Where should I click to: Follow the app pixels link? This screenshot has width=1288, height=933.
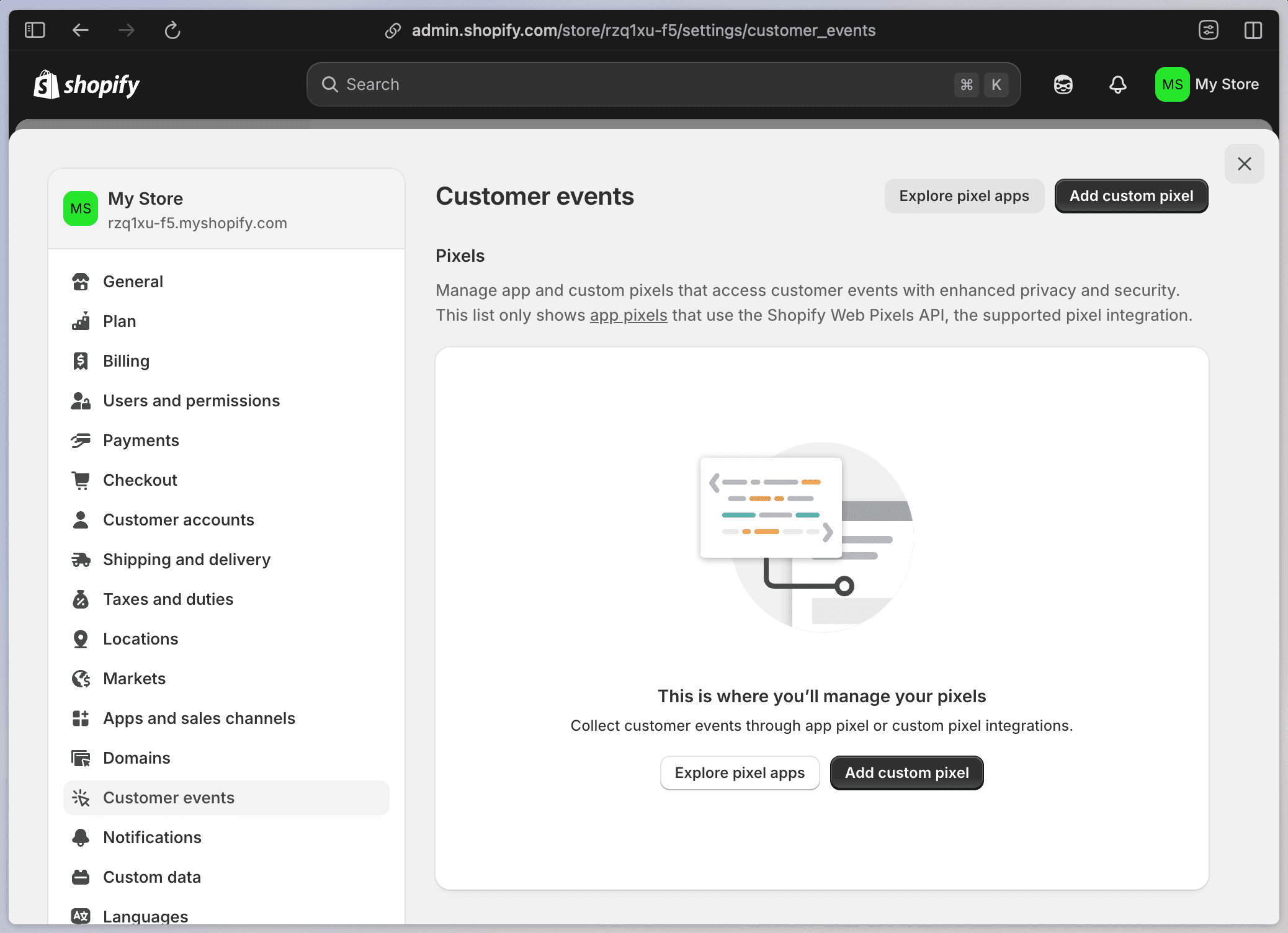click(x=628, y=315)
